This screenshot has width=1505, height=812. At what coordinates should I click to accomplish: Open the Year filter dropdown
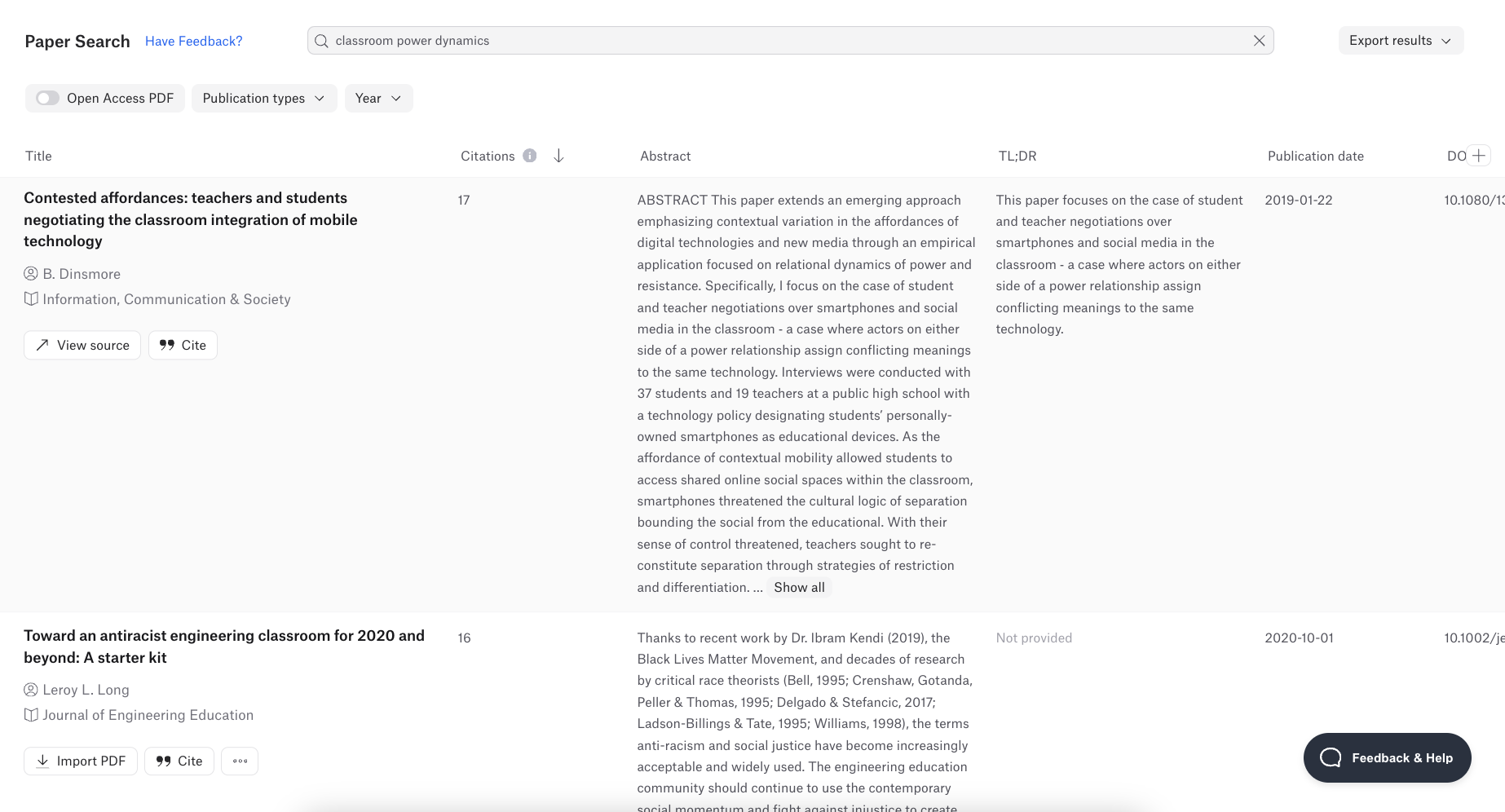coord(378,98)
